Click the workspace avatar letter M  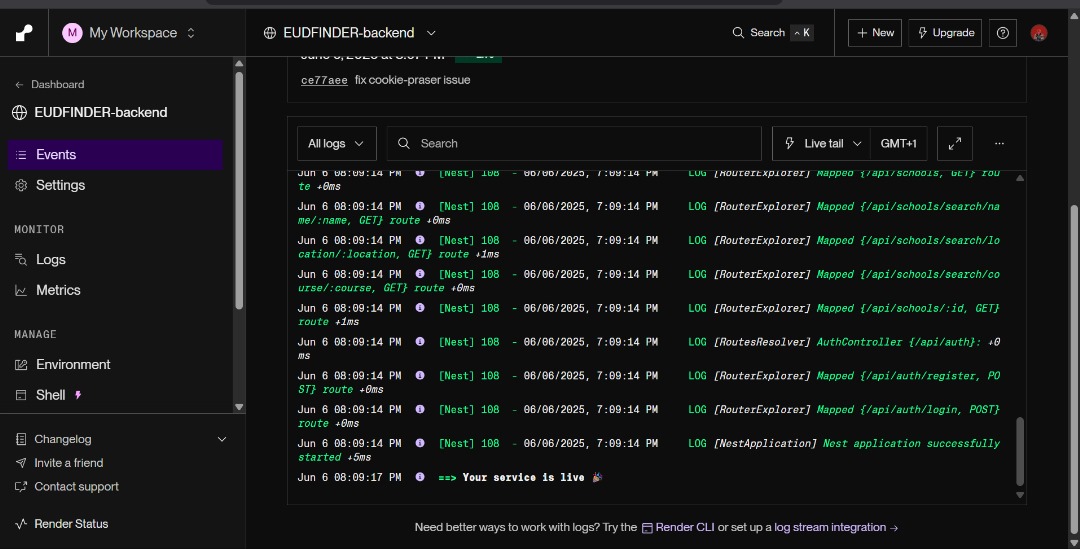[x=72, y=32]
